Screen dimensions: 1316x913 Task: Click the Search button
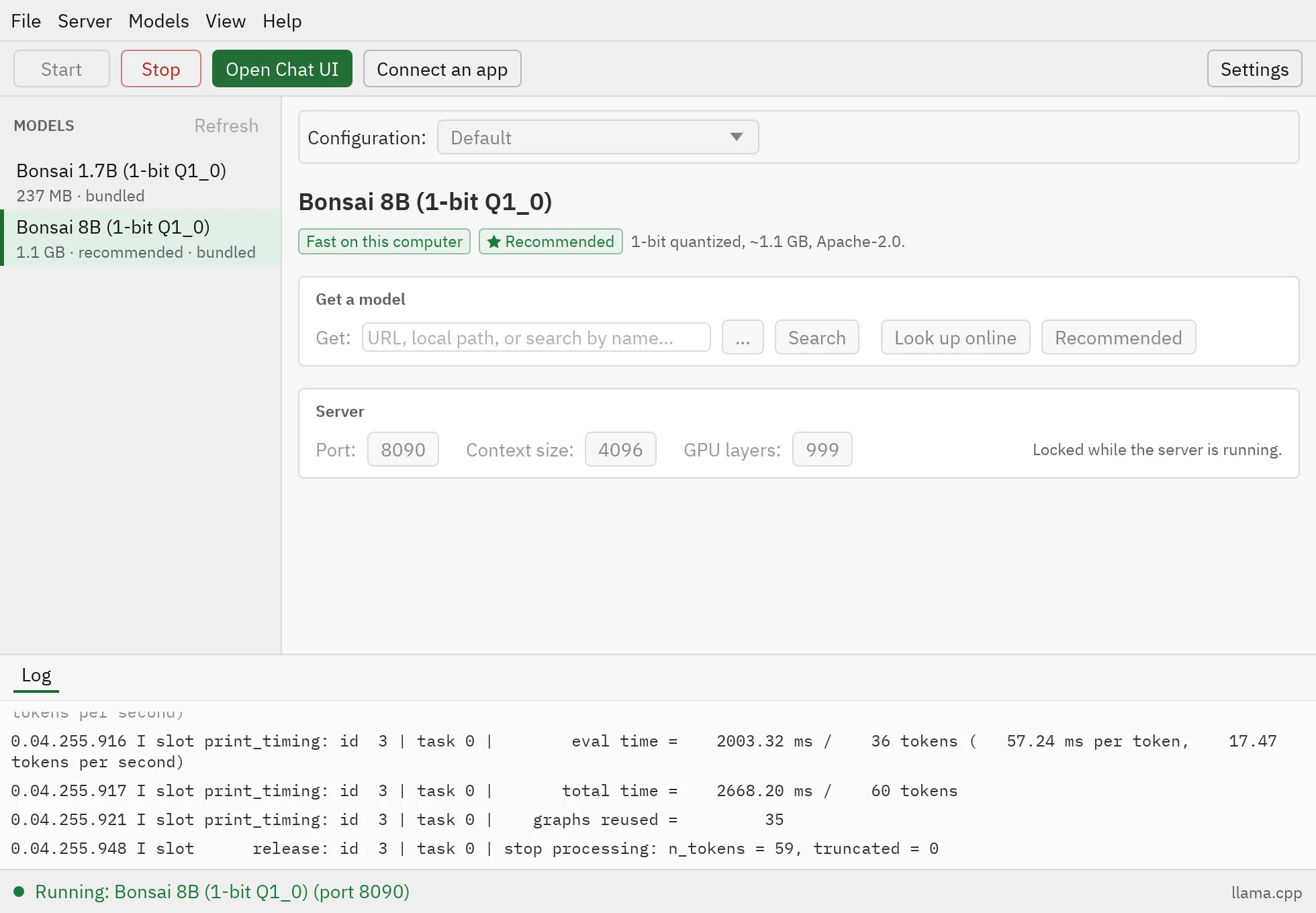coord(816,337)
